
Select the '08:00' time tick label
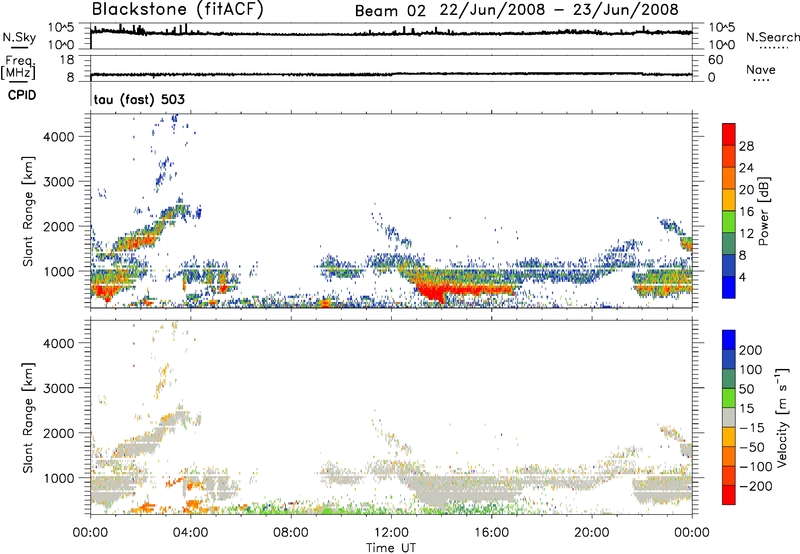(291, 533)
